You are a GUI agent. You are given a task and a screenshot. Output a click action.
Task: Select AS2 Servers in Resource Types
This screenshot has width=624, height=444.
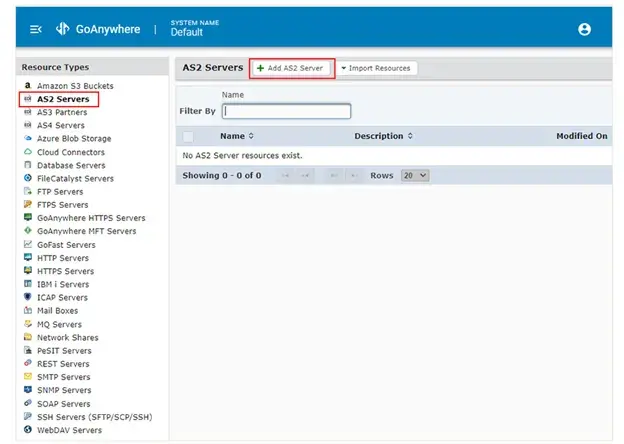pyautogui.click(x=62, y=99)
